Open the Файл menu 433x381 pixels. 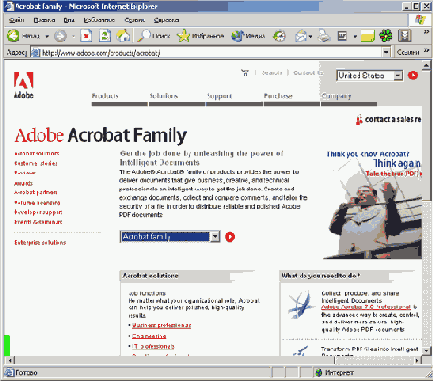16,20
